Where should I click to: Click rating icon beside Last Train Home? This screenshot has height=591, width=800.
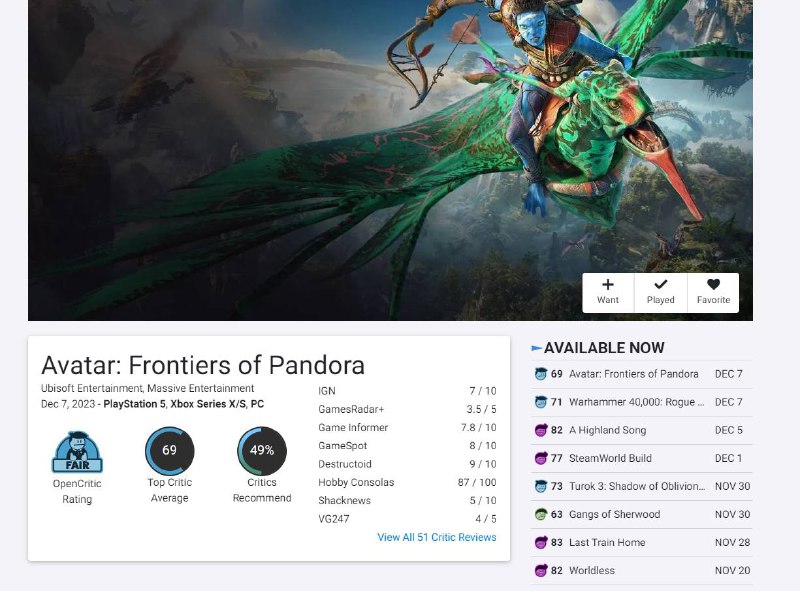tap(540, 543)
